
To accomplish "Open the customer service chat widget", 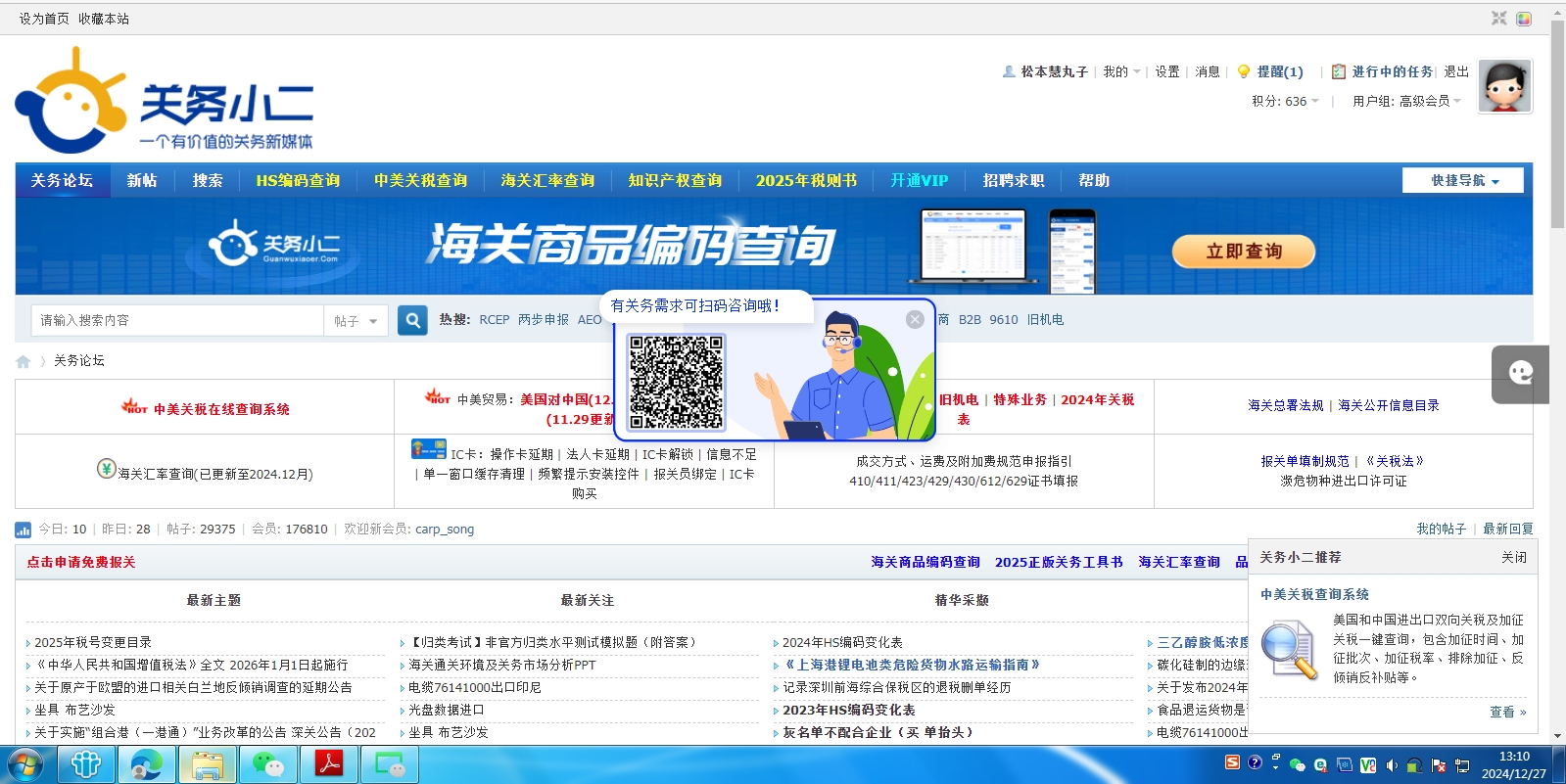I will coord(1520,374).
